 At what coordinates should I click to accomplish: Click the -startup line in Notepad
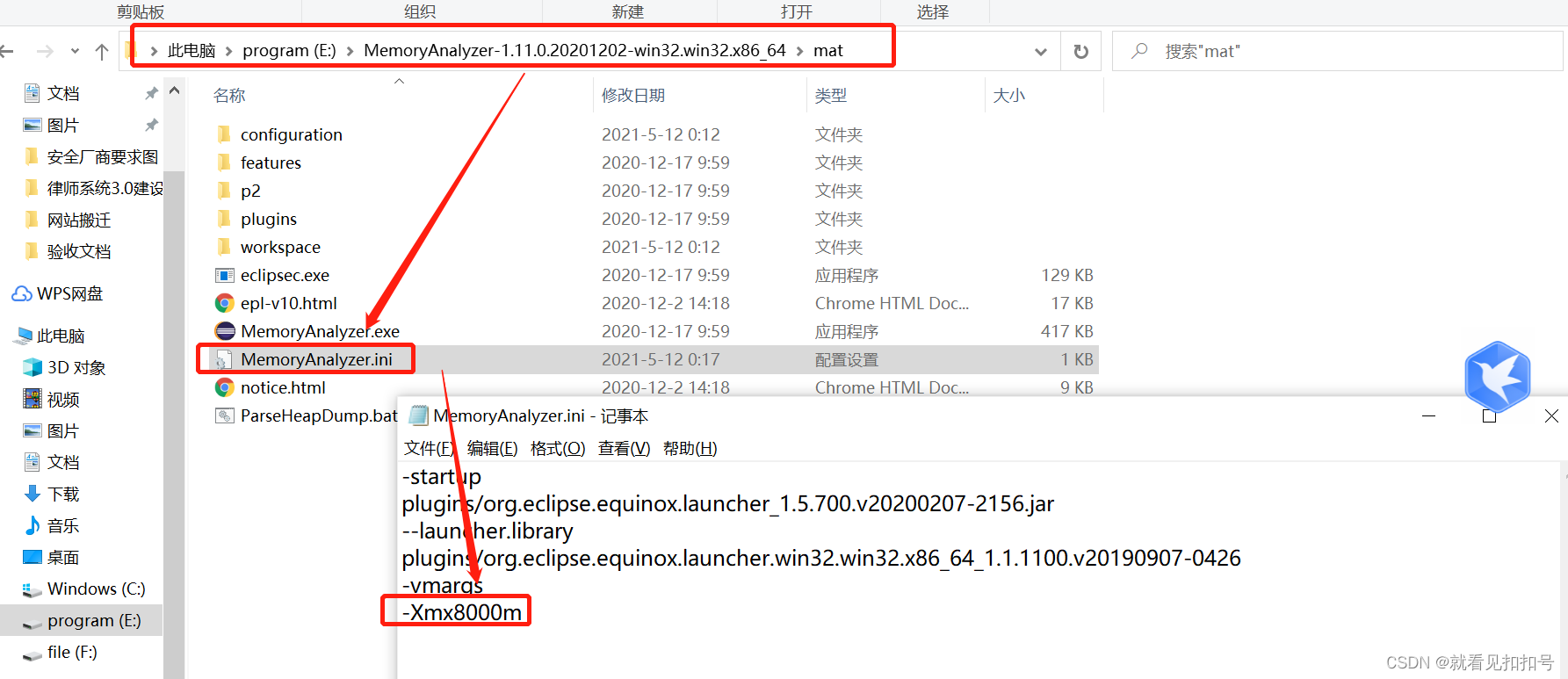click(x=442, y=476)
